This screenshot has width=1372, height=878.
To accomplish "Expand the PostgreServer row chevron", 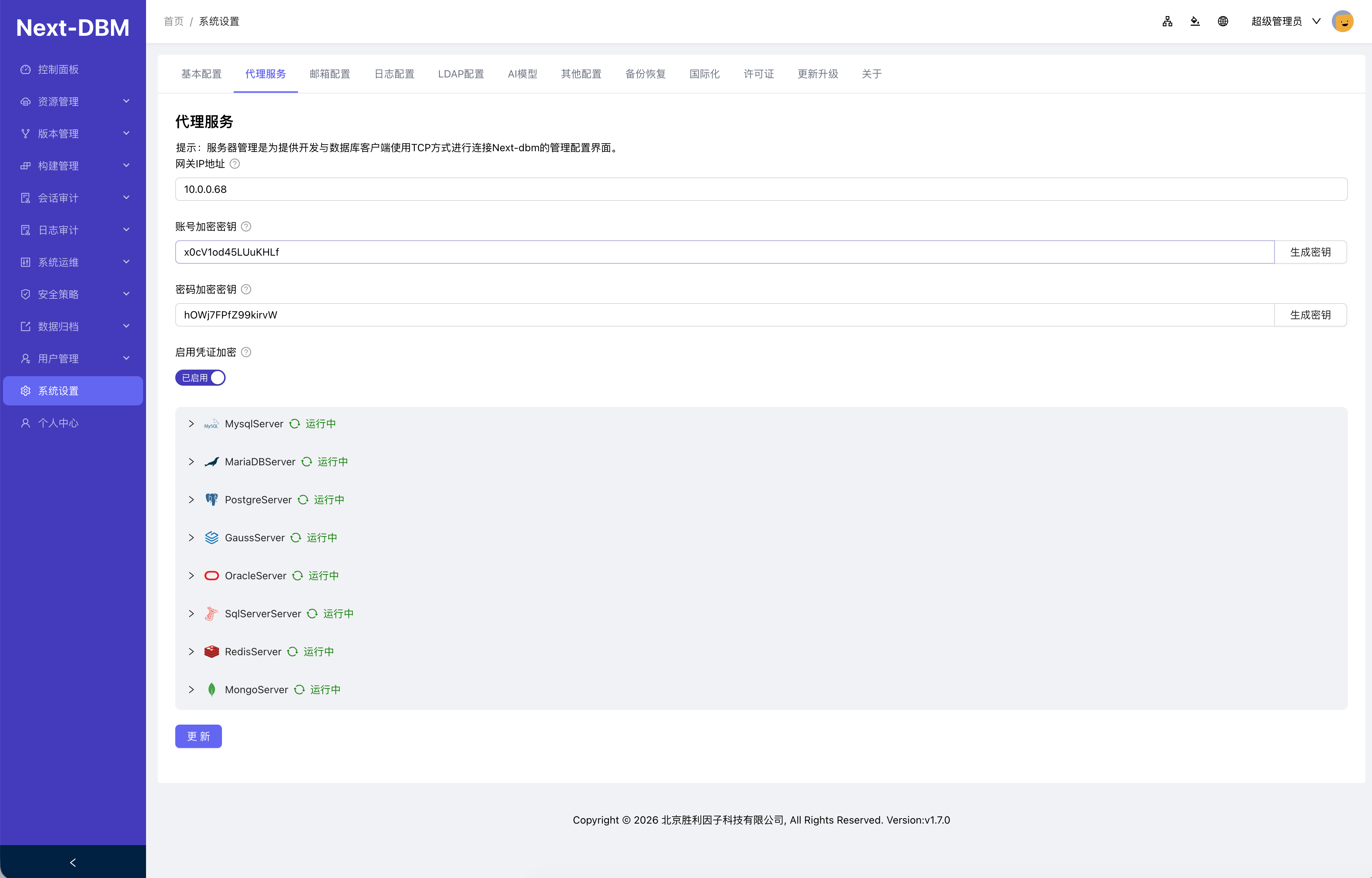I will coord(191,499).
